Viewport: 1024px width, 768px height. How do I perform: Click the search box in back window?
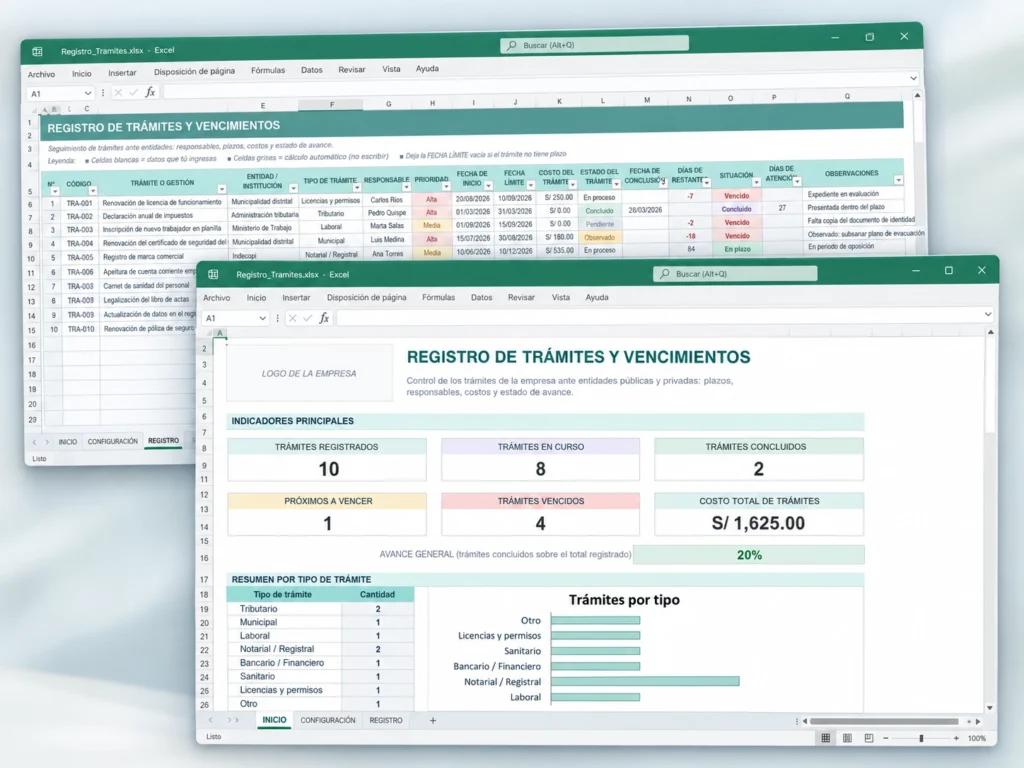tap(594, 44)
